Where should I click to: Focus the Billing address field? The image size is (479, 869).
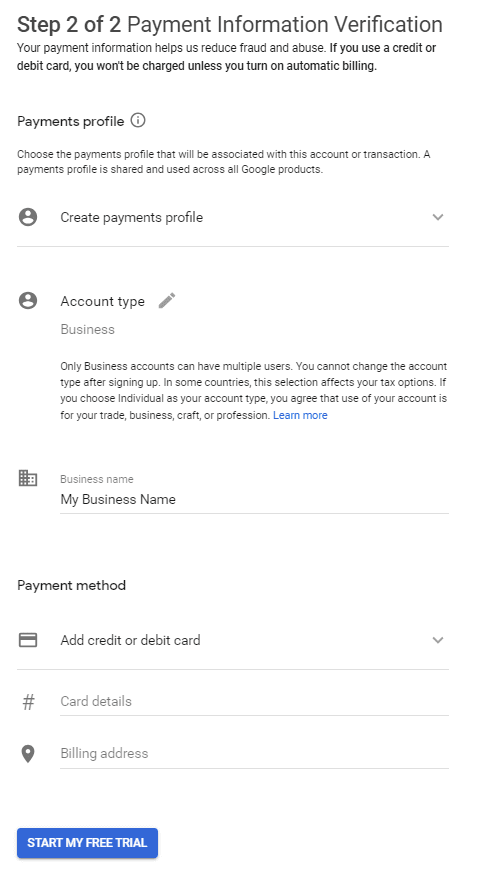coord(254,754)
